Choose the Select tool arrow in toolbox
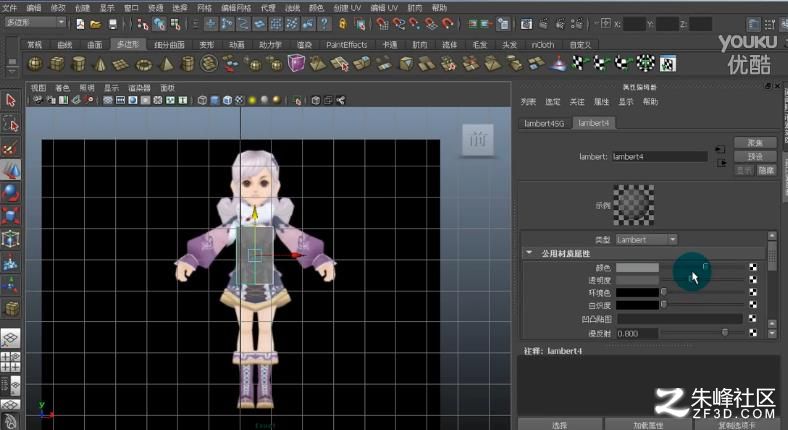The image size is (788, 430). pos(11,100)
